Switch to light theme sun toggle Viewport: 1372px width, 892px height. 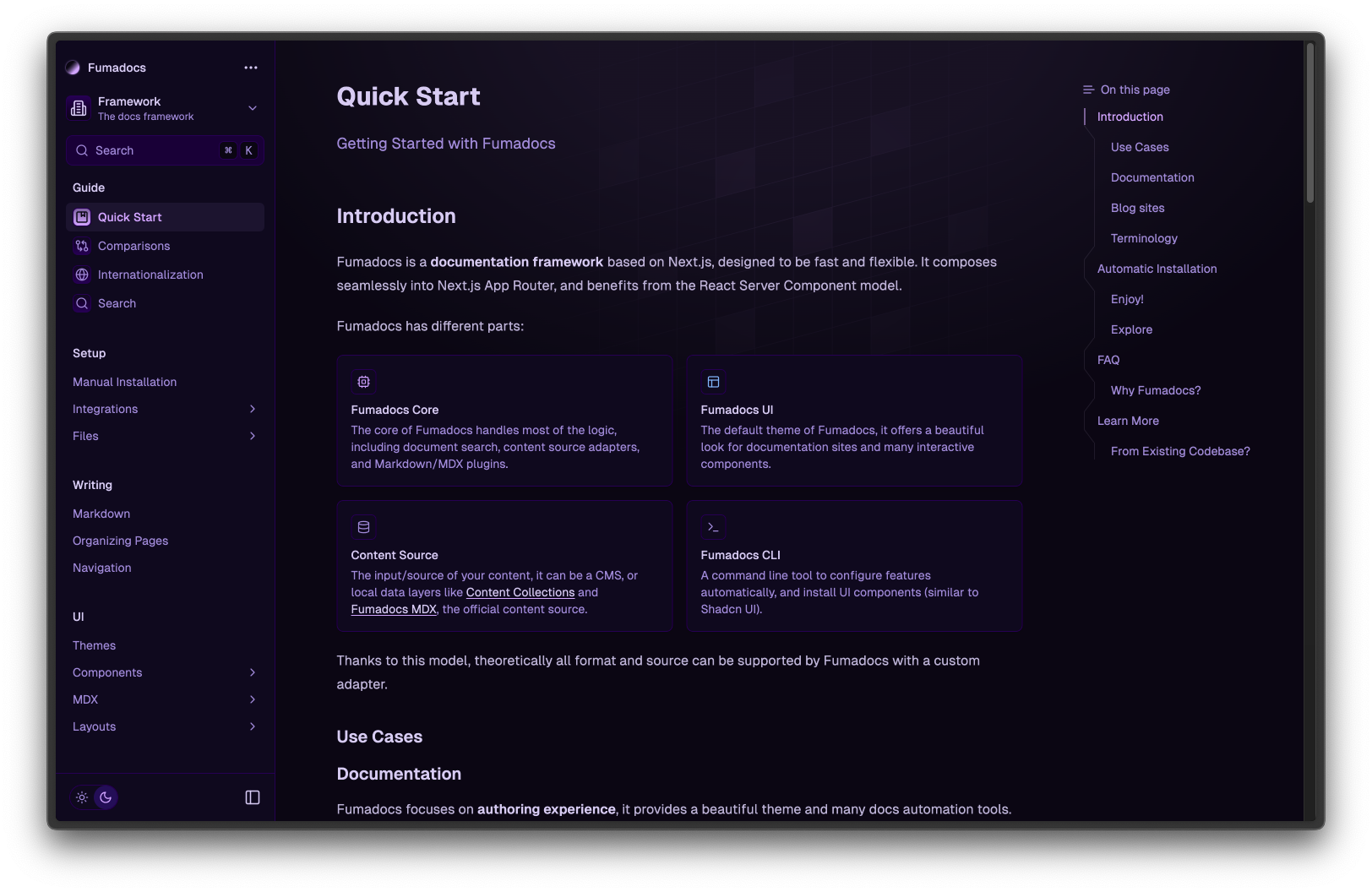(82, 797)
